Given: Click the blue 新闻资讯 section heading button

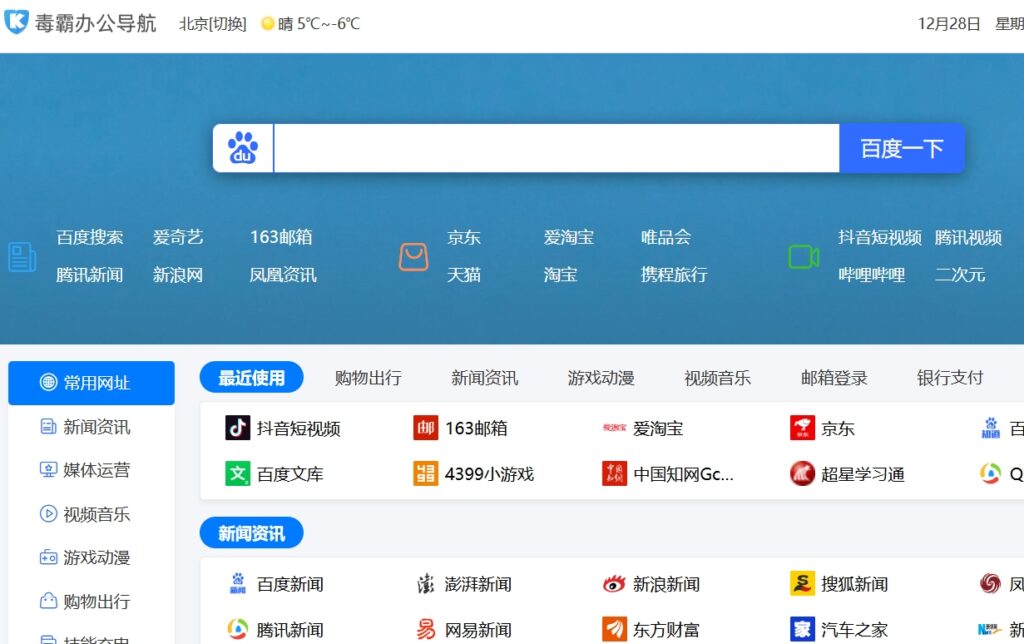Looking at the screenshot, I should tap(251, 534).
